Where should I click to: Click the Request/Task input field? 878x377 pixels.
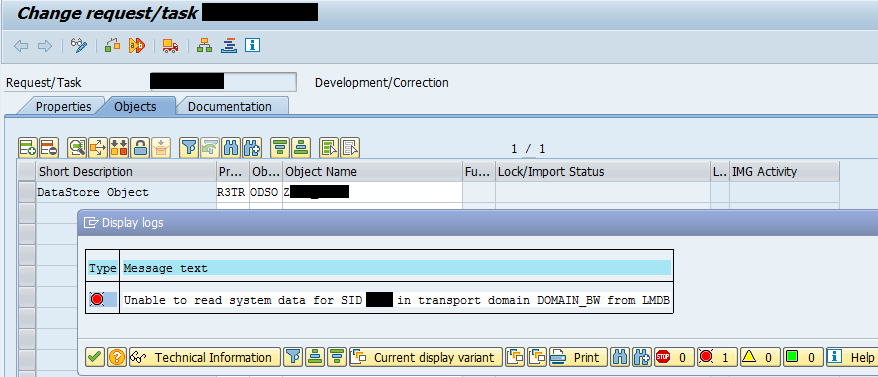pyautogui.click(x=223, y=82)
